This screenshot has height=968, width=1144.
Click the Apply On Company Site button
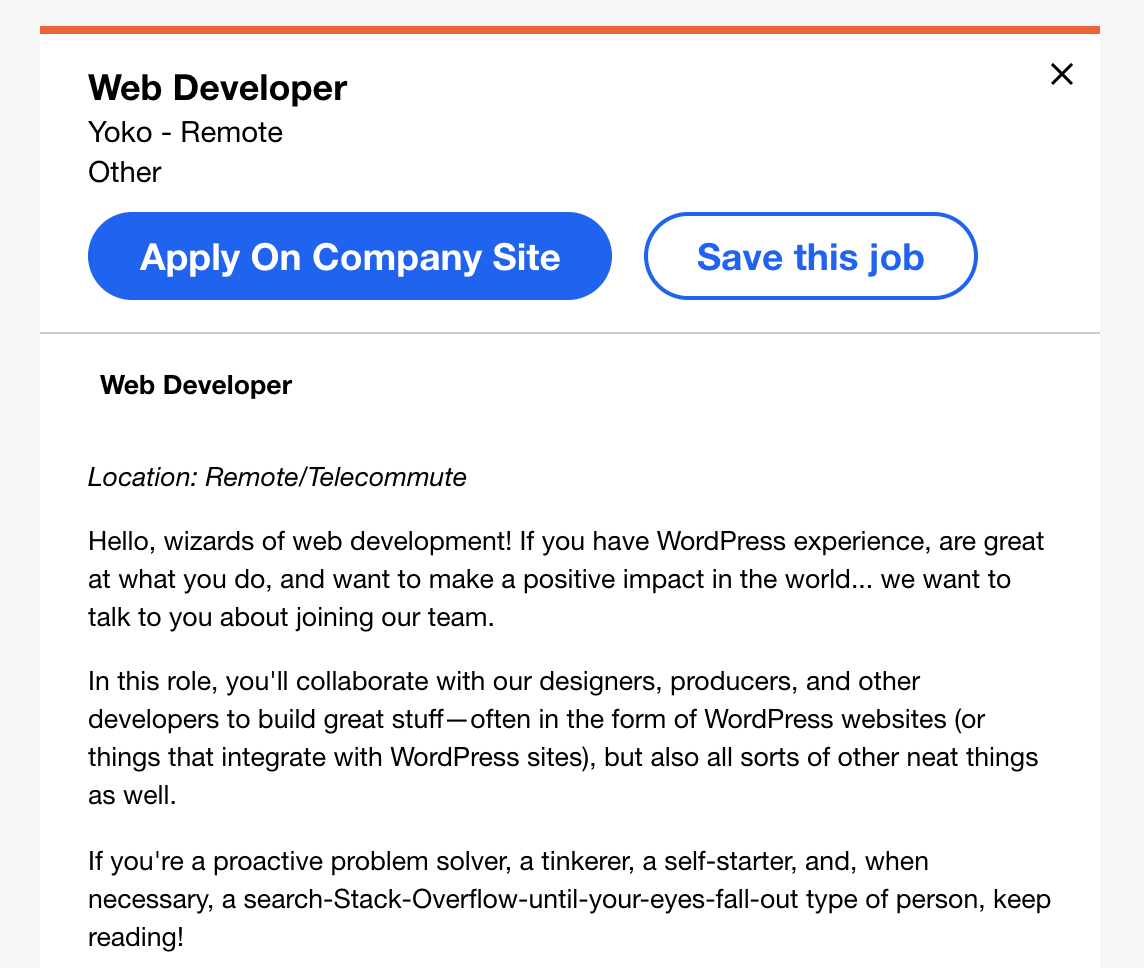tap(349, 256)
